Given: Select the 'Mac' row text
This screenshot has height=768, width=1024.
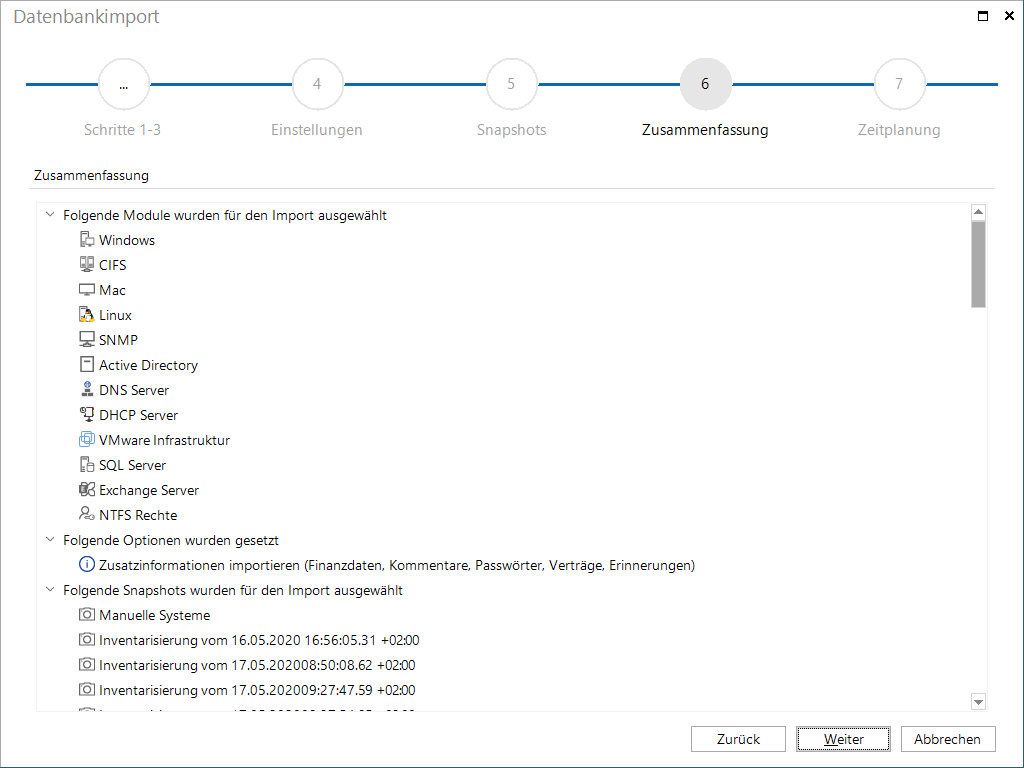Looking at the screenshot, I should [112, 290].
